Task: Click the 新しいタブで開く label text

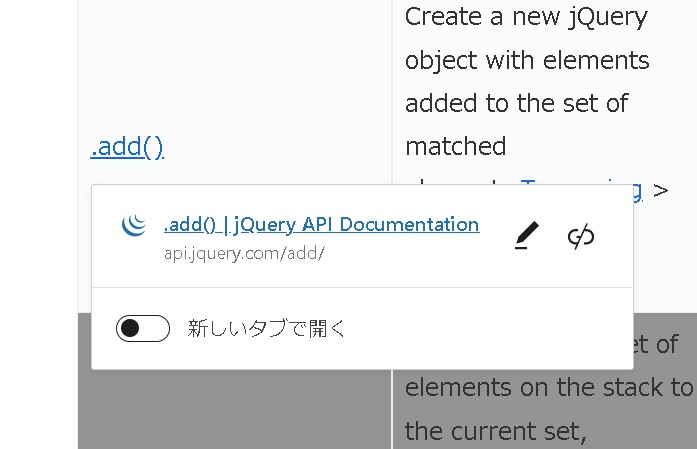Action: click(x=266, y=328)
